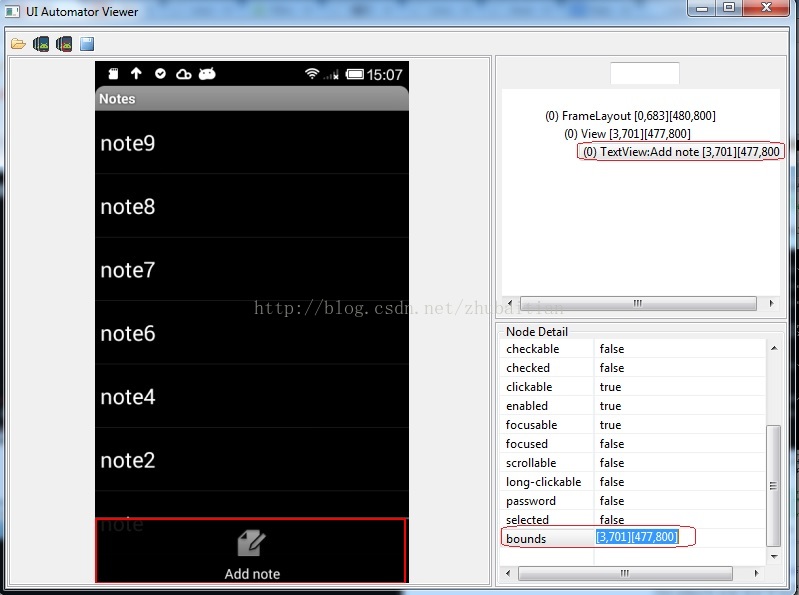This screenshot has width=799, height=595.
Task: Click the battery icon in phone status bar
Action: click(355, 74)
